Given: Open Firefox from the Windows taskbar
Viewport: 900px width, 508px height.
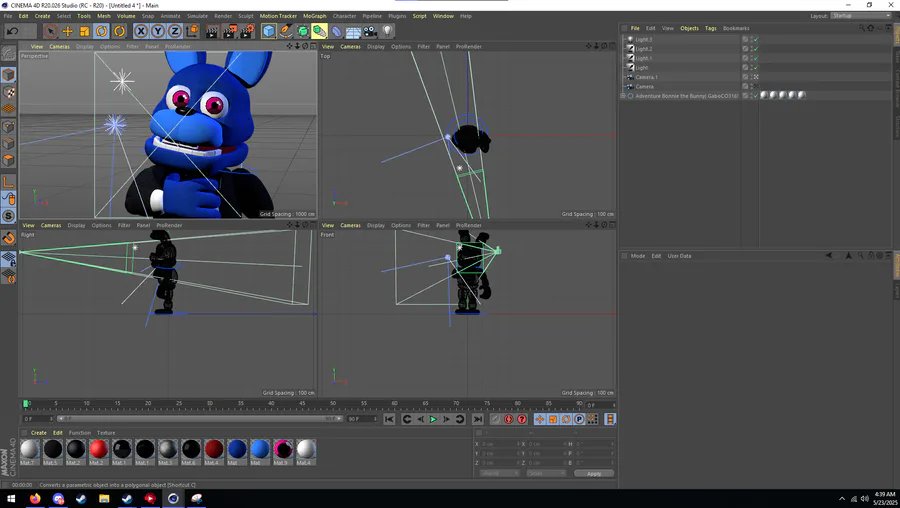Looking at the screenshot, I should click(35, 499).
